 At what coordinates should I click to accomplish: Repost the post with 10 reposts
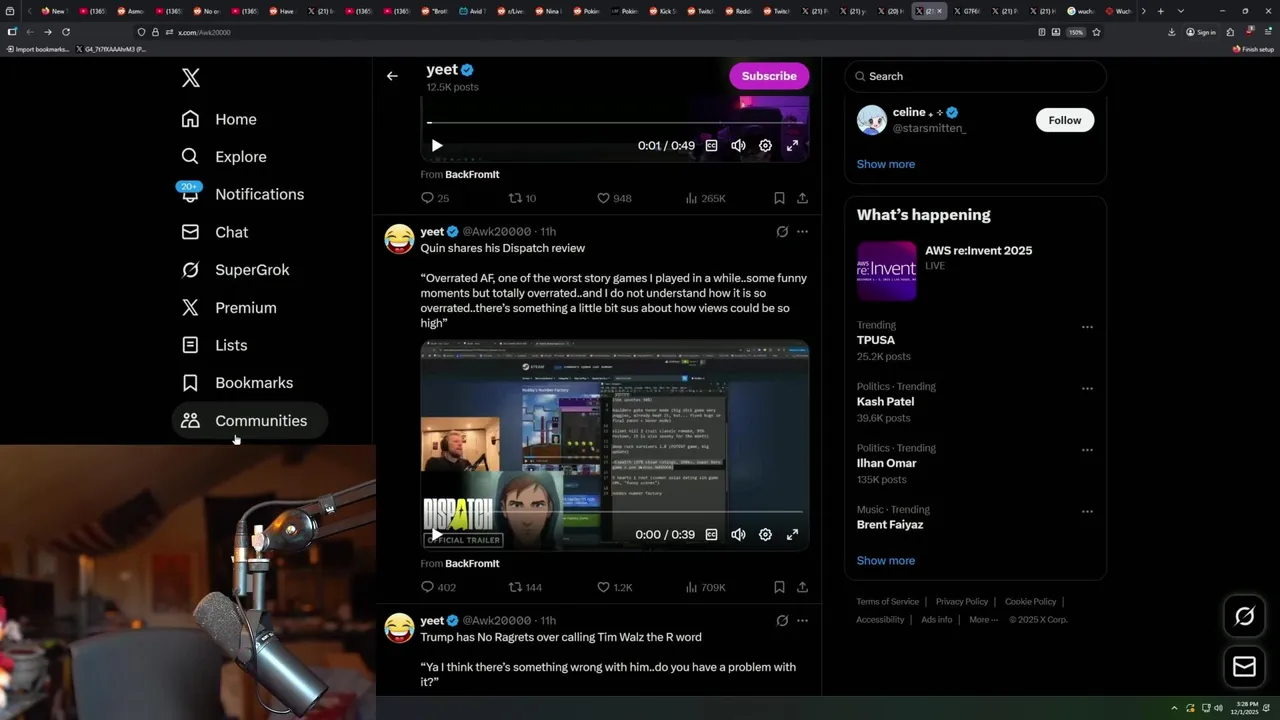(522, 198)
